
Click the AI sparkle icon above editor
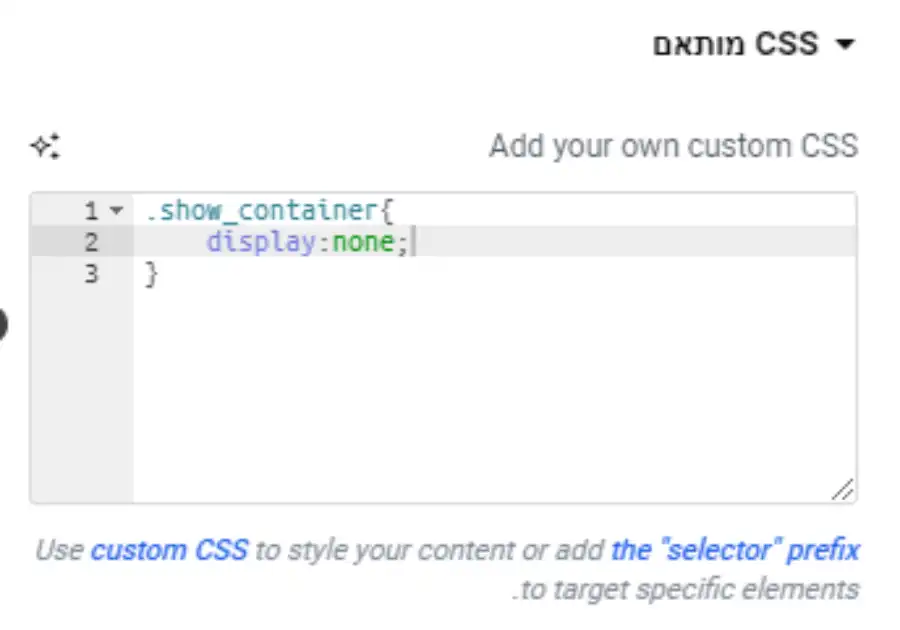click(45, 146)
